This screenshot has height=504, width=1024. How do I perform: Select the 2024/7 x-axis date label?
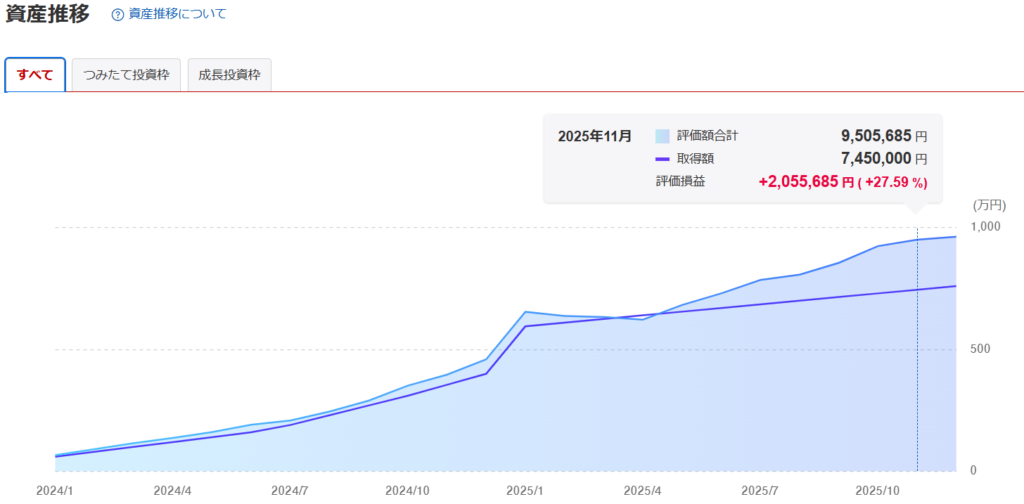pos(290,491)
